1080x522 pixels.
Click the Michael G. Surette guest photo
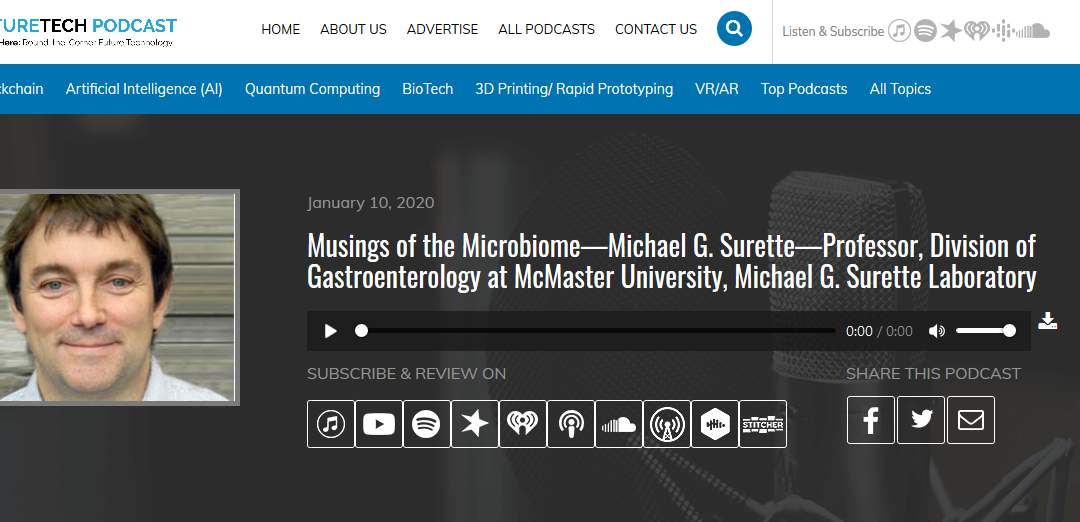pyautogui.click(x=118, y=297)
